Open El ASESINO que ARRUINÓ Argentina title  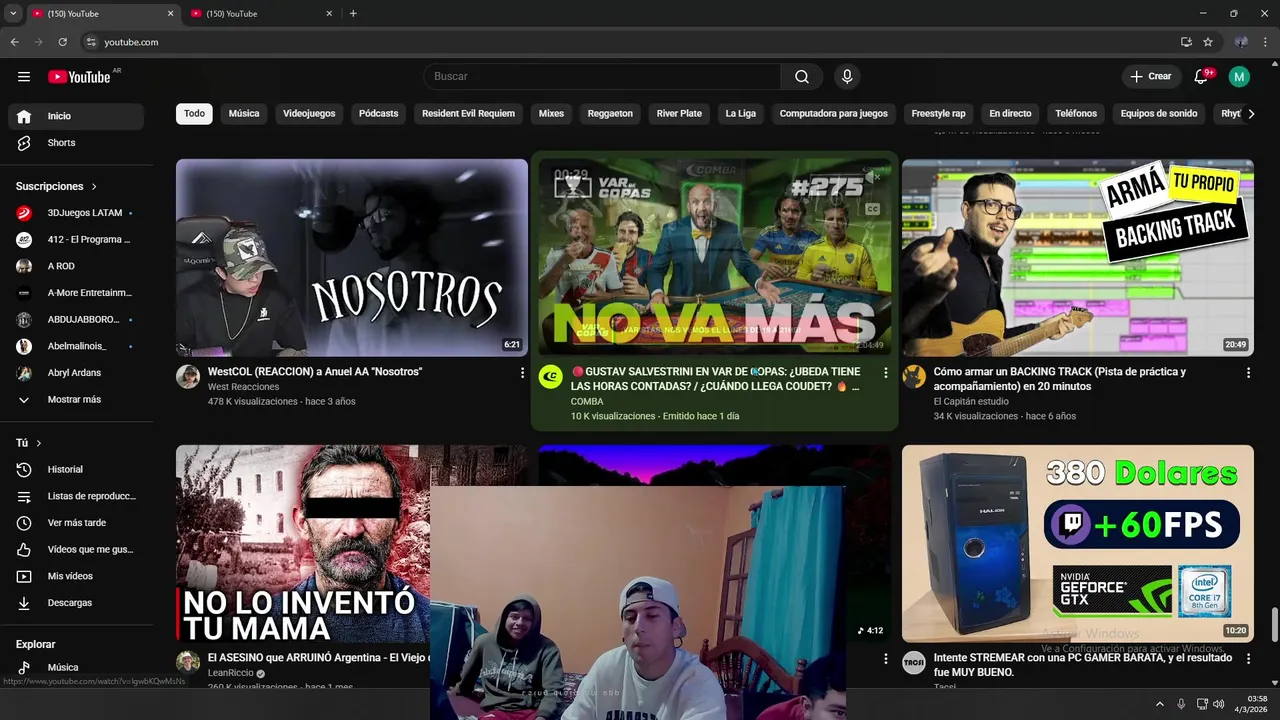(319, 658)
